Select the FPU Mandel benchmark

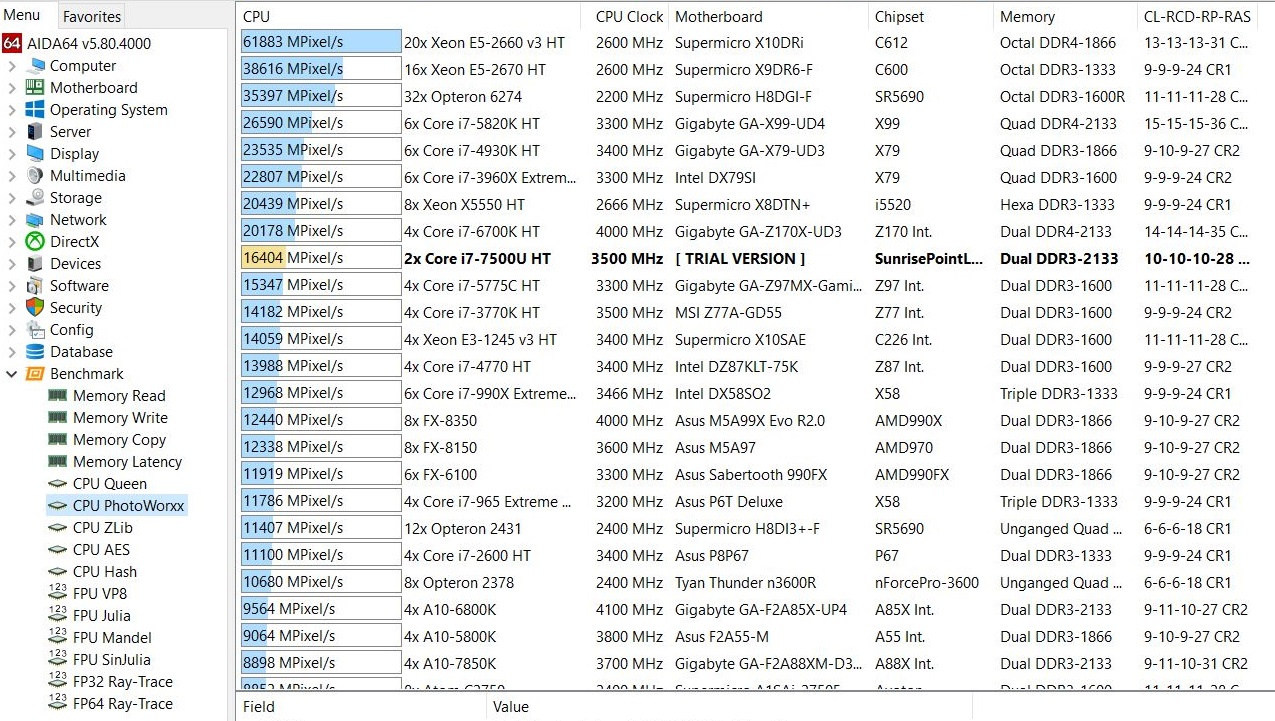(x=112, y=638)
